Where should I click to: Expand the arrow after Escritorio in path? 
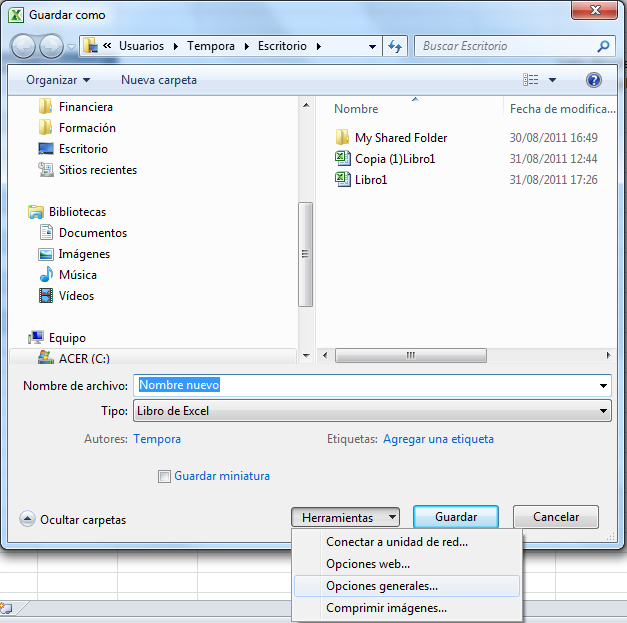pyautogui.click(x=319, y=46)
